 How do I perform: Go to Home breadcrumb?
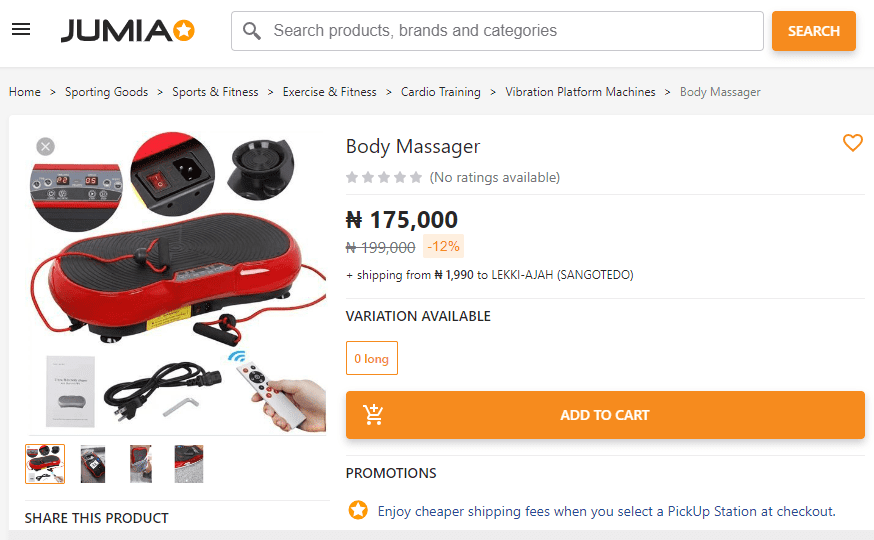(25, 92)
